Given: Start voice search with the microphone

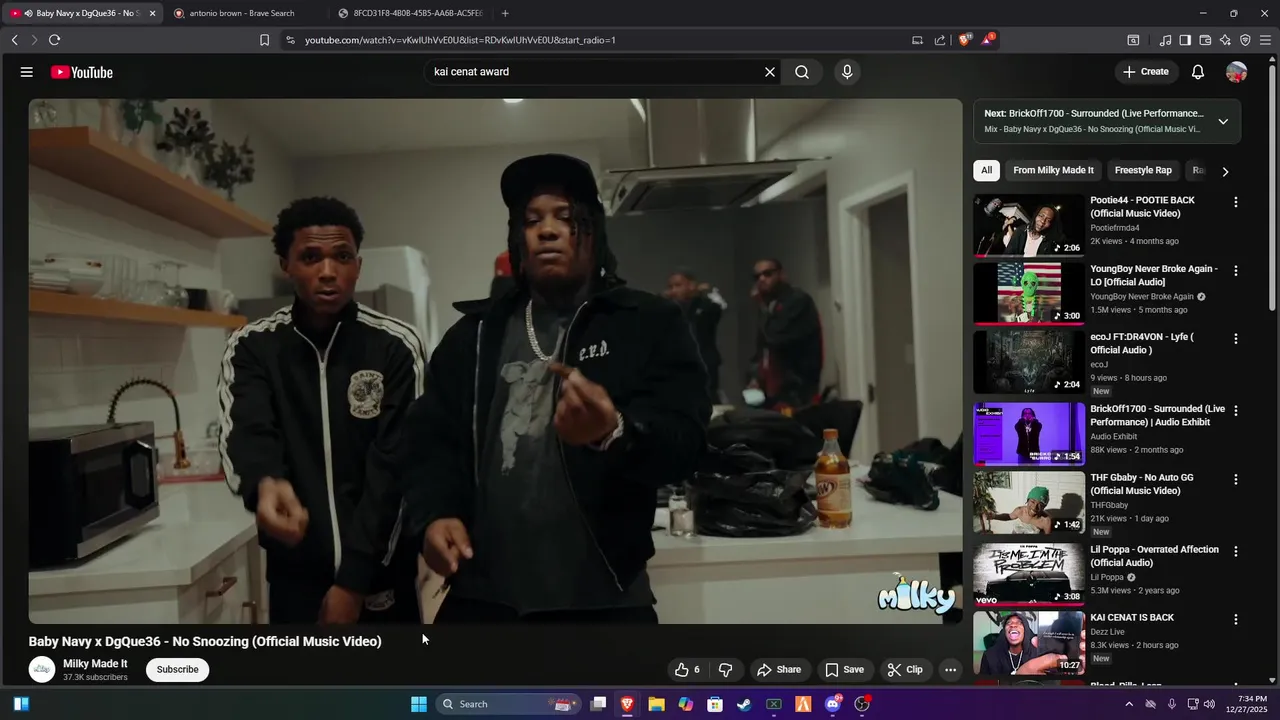Looking at the screenshot, I should pos(847,72).
